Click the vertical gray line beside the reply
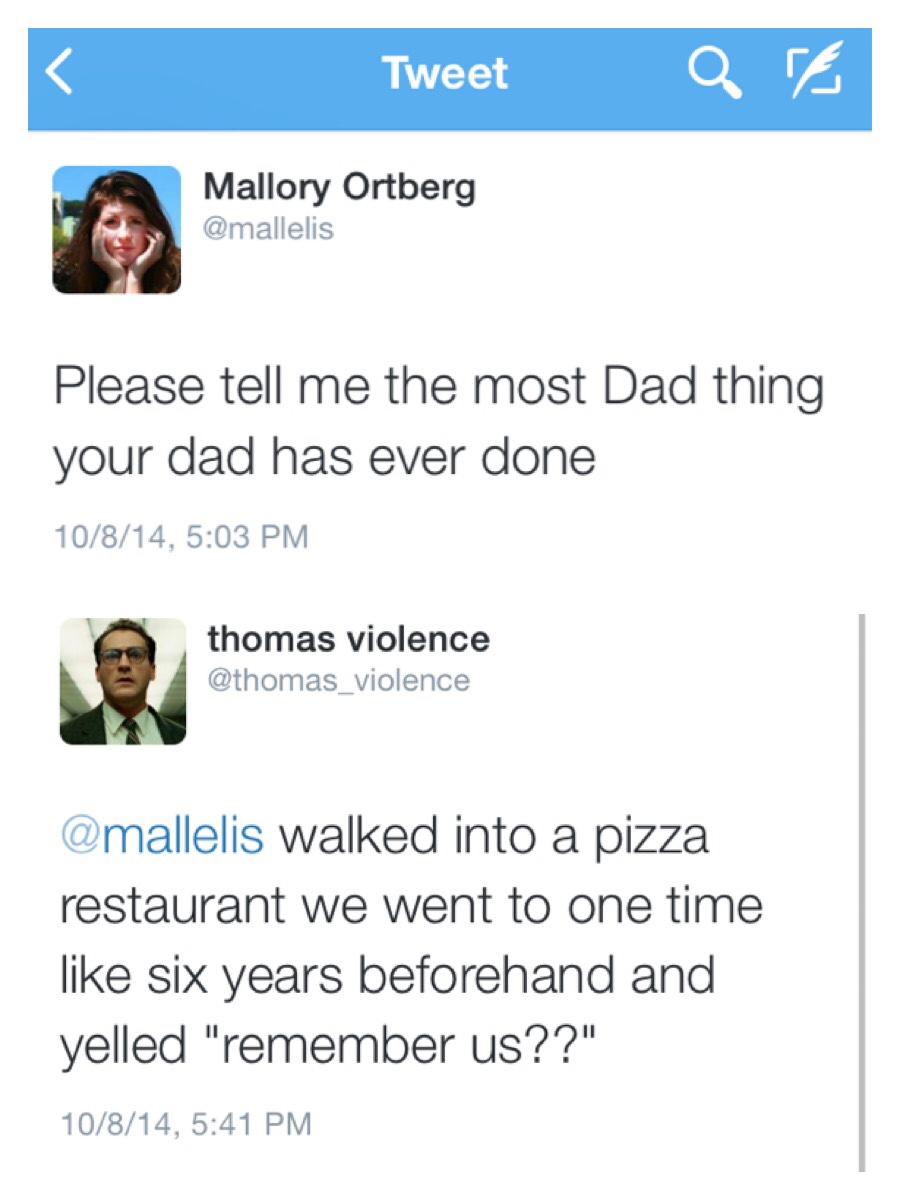 point(860,890)
